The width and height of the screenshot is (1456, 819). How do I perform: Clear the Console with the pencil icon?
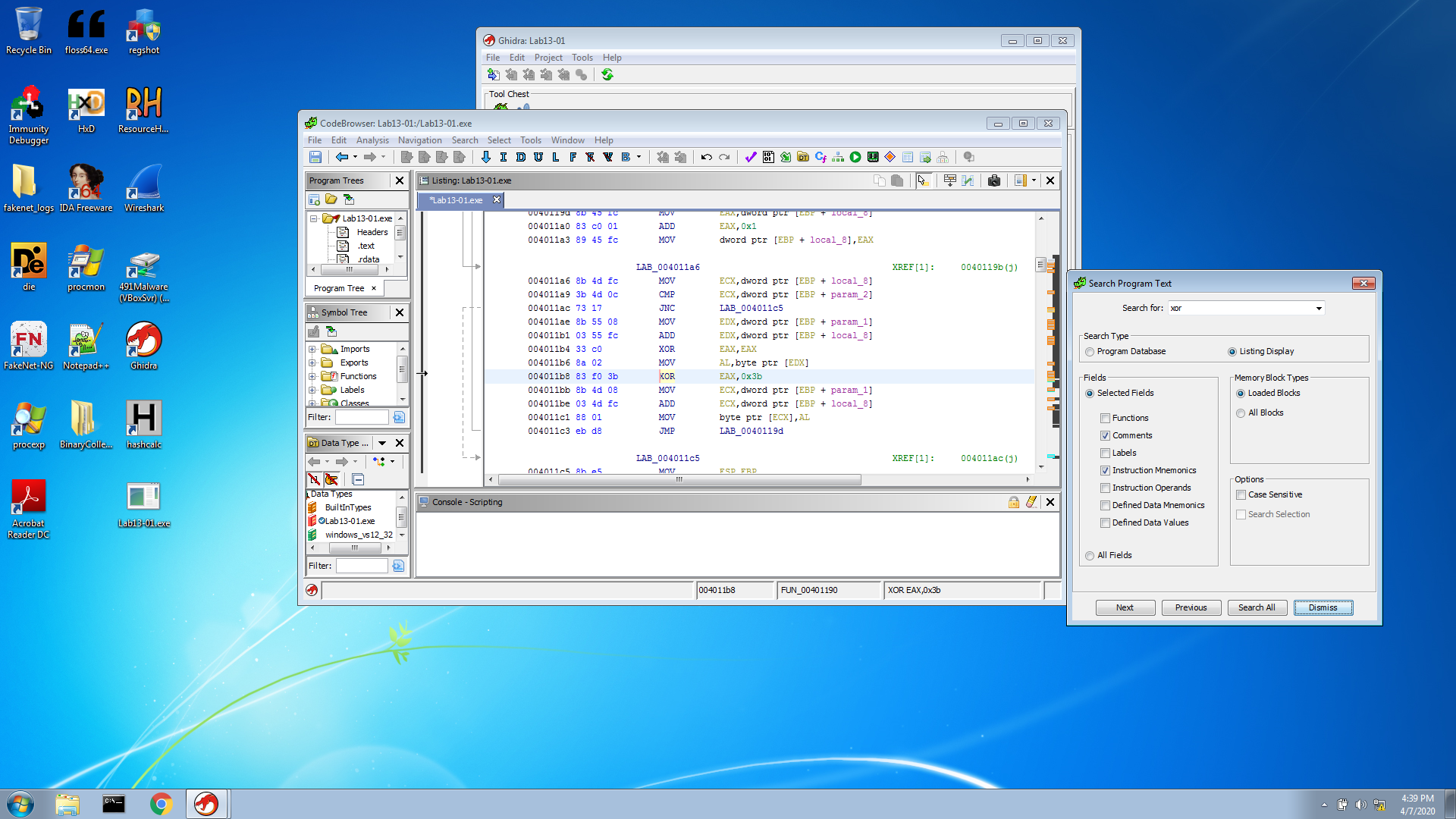pos(1031,502)
